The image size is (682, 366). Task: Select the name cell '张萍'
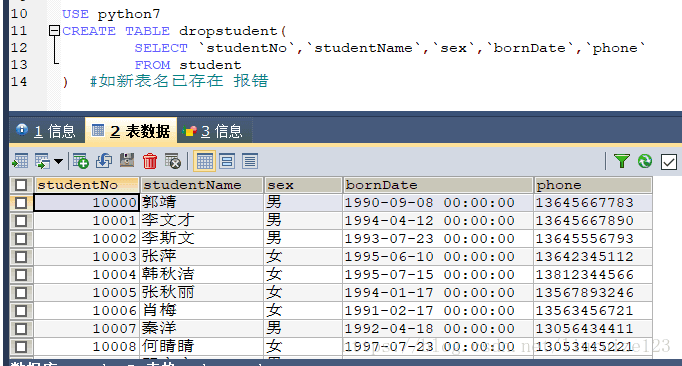(202, 257)
